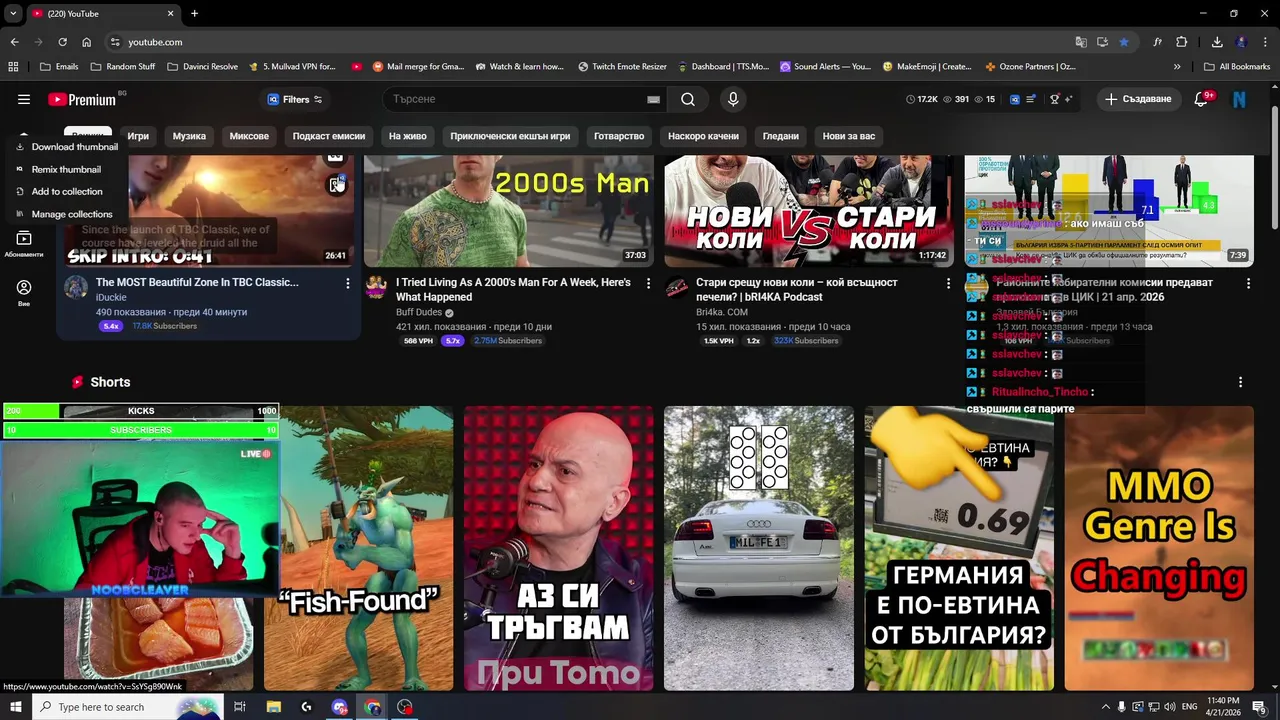Open the Аз си тръгвам short

(x=559, y=548)
